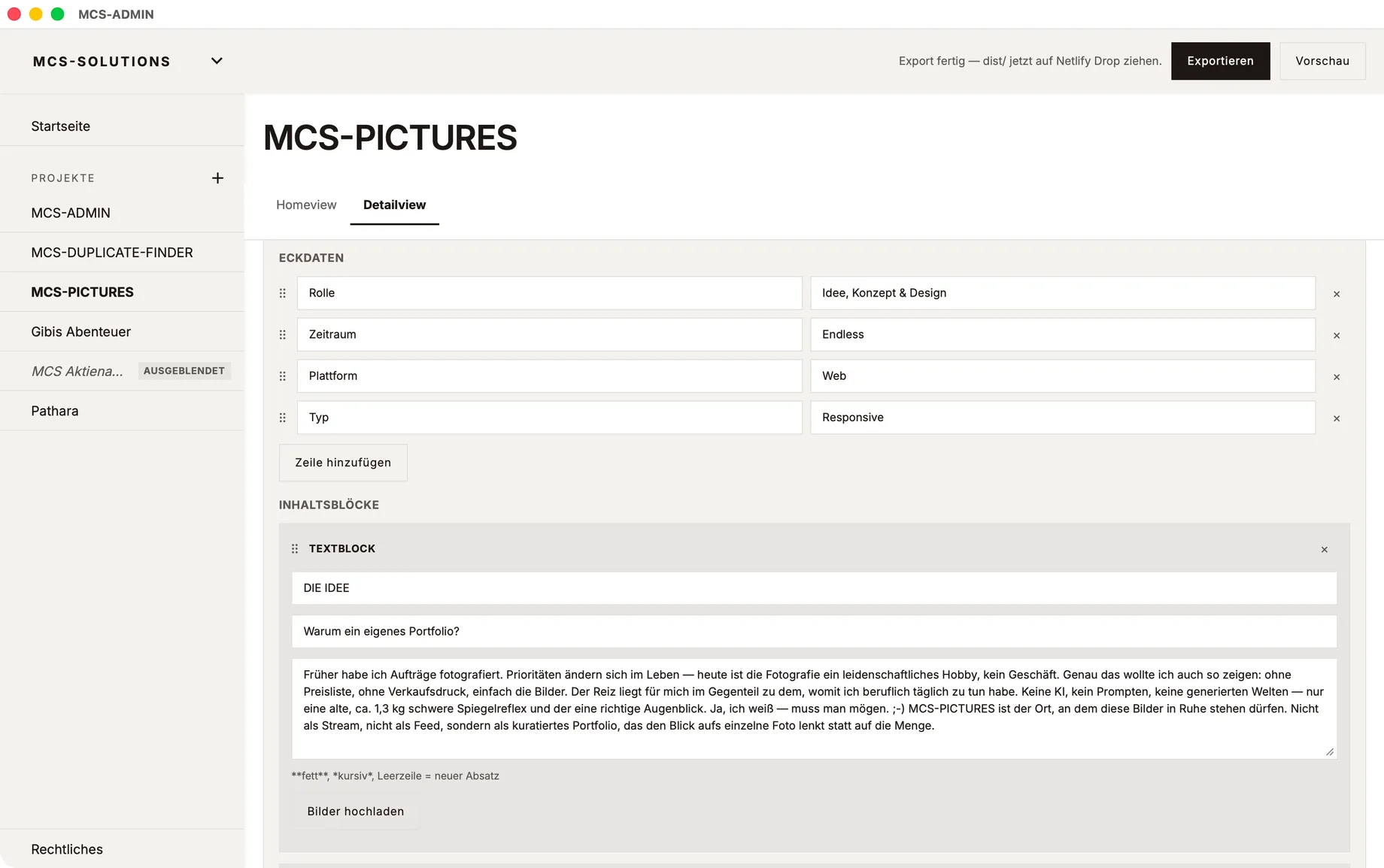Click the TEXTBLOCK block title
1384x868 pixels.
pos(342,549)
